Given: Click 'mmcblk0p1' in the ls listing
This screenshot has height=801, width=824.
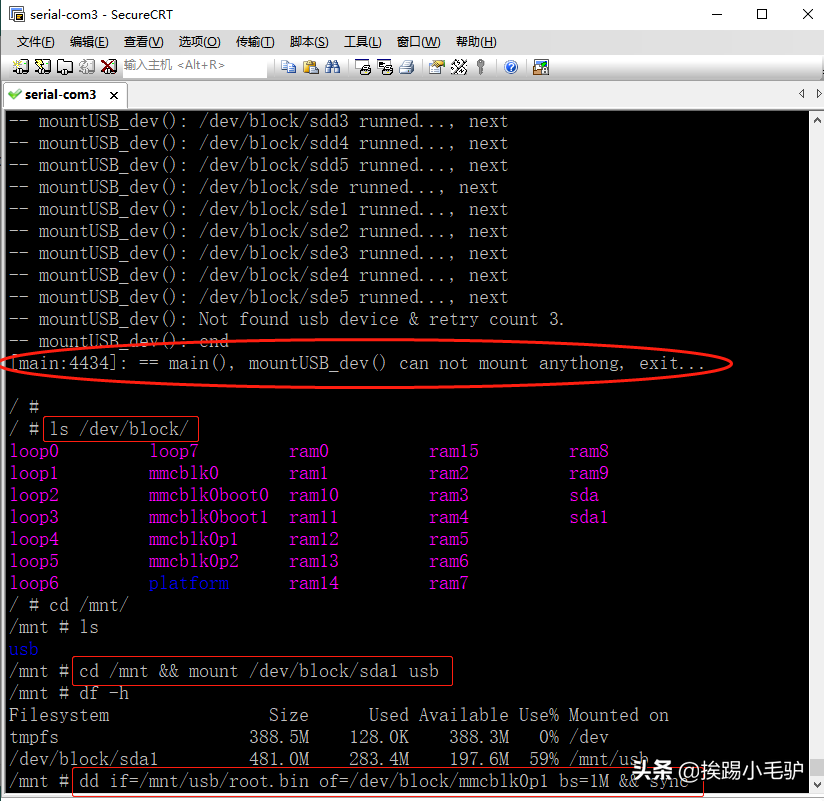Looking at the screenshot, I should tap(193, 539).
